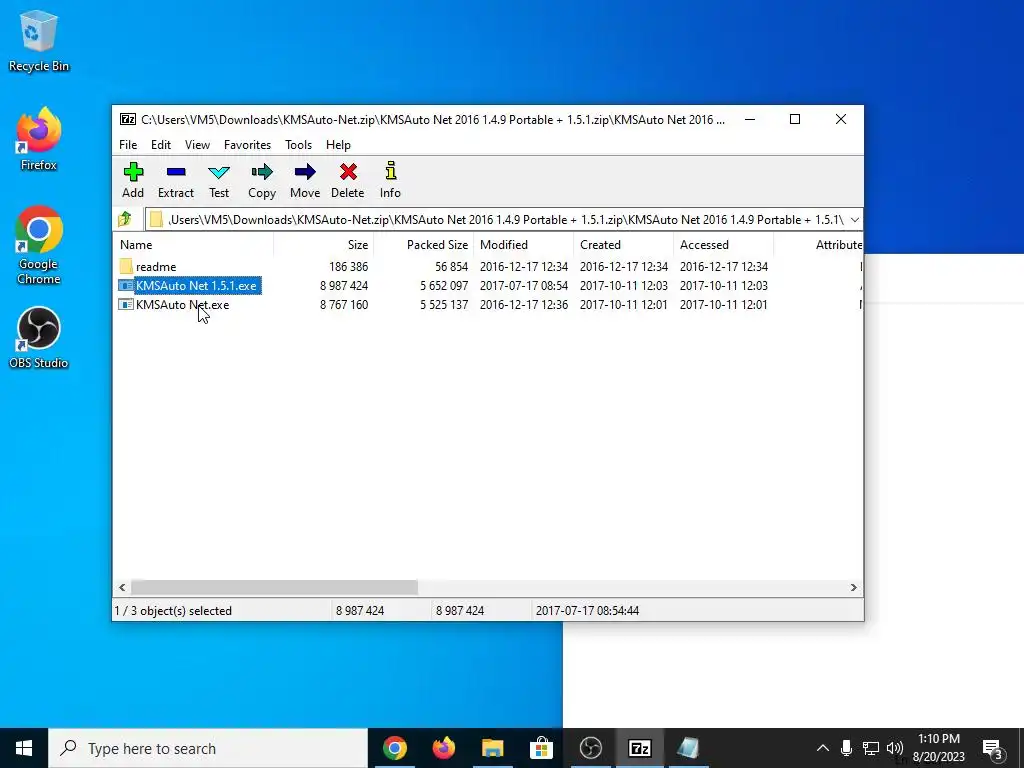Screen dimensions: 1024x768
Task: Open the File menu
Action: tap(128, 145)
